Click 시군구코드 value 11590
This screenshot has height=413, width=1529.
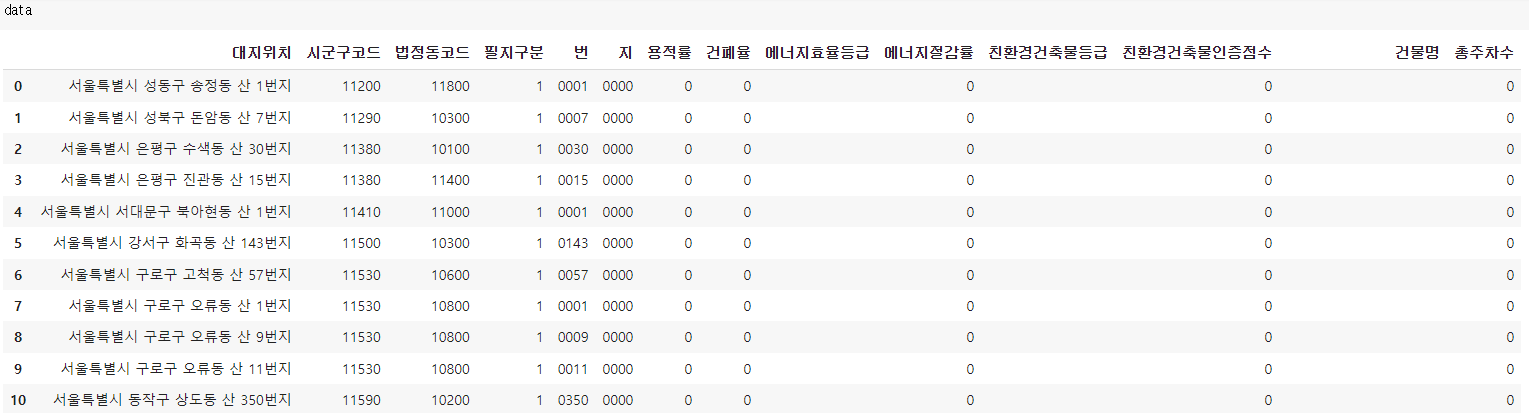point(361,400)
